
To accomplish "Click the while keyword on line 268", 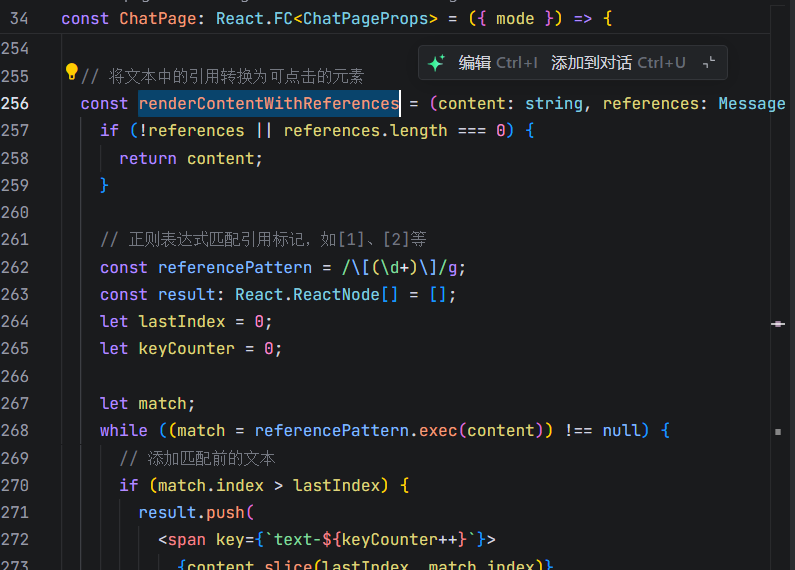I will [x=124, y=431].
